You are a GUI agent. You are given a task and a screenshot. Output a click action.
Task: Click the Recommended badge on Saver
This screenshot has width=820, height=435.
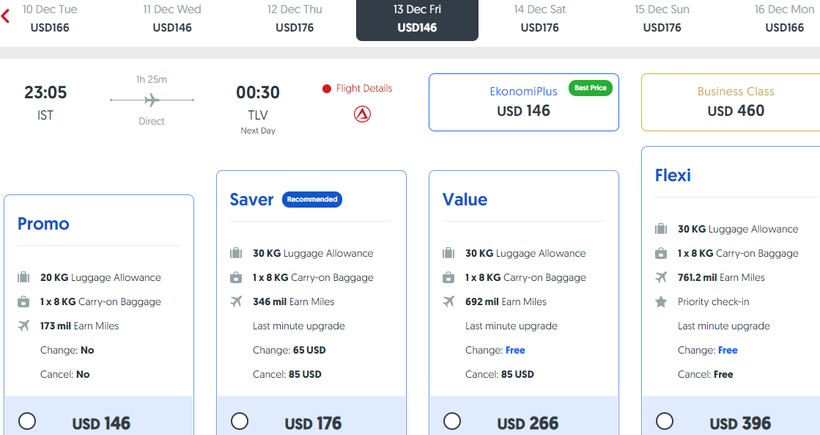click(311, 199)
